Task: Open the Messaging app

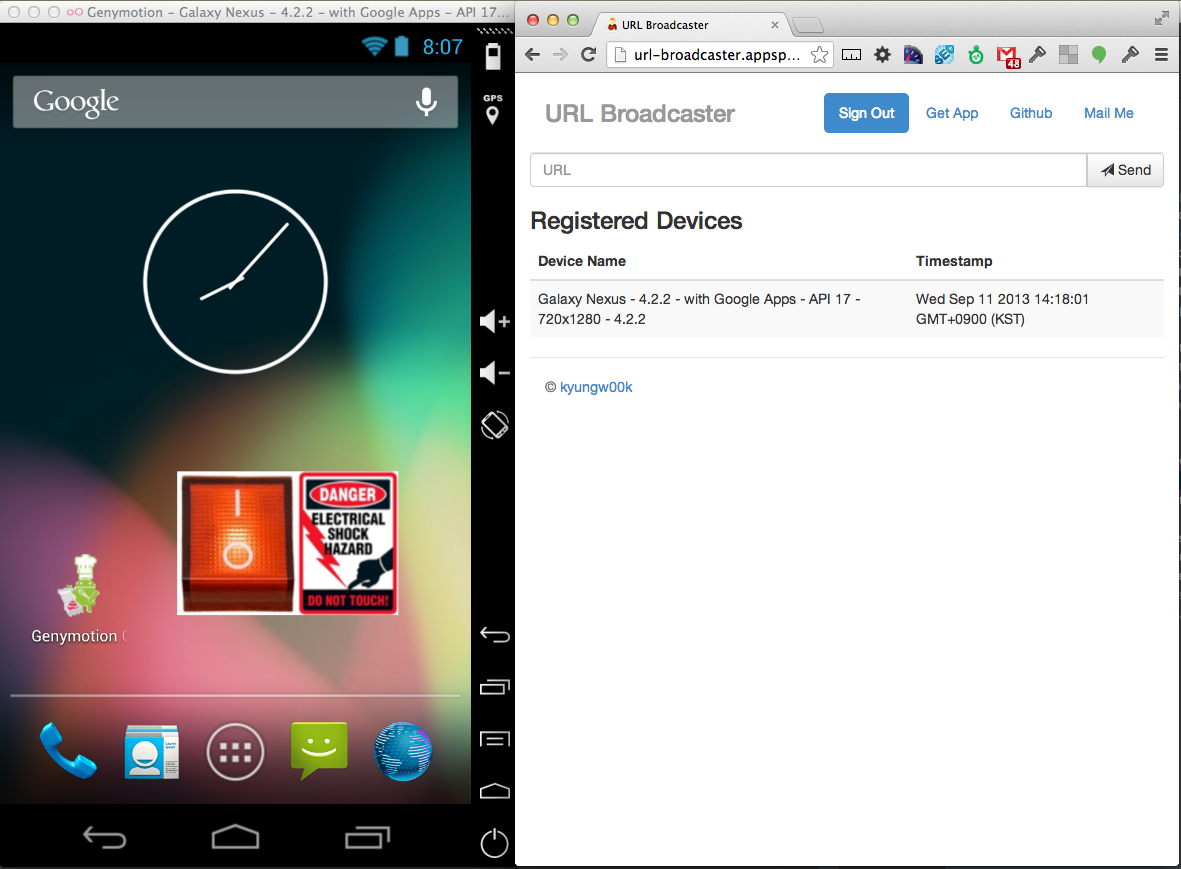Action: pyautogui.click(x=319, y=750)
